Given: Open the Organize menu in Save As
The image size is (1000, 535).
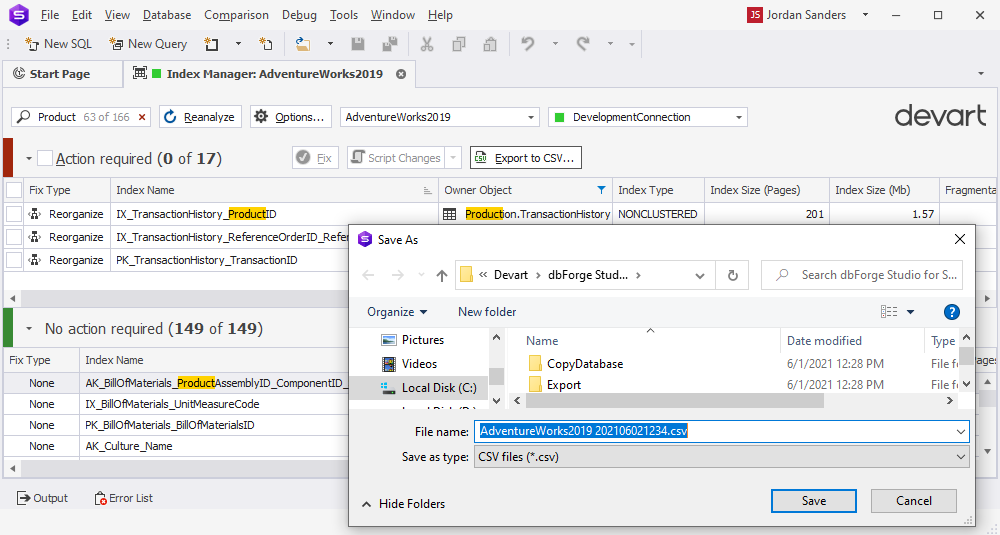Looking at the screenshot, I should [x=397, y=312].
